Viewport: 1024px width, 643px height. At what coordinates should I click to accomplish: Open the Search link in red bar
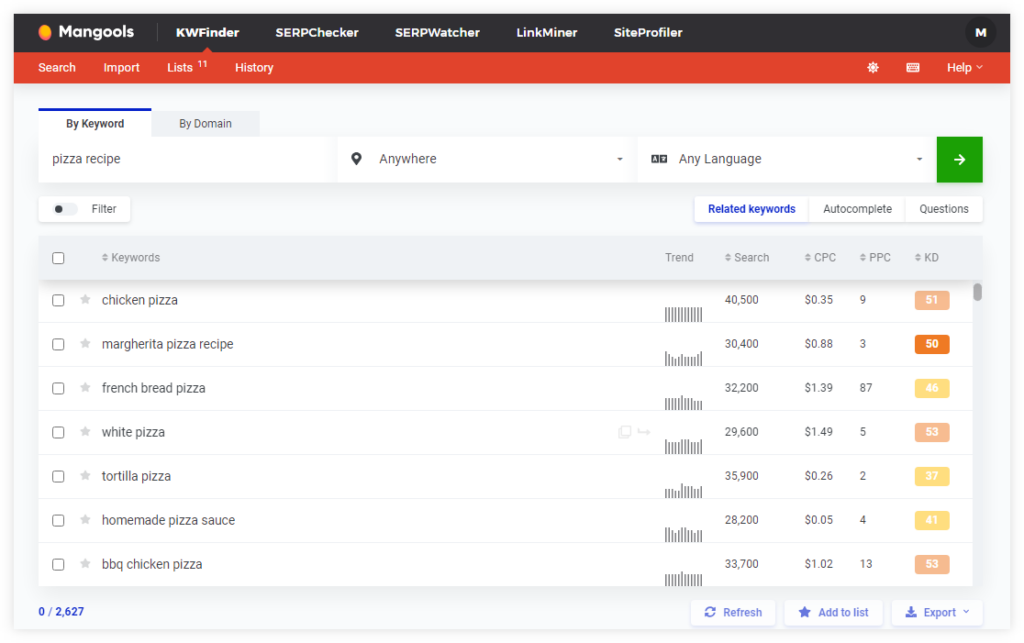click(57, 67)
